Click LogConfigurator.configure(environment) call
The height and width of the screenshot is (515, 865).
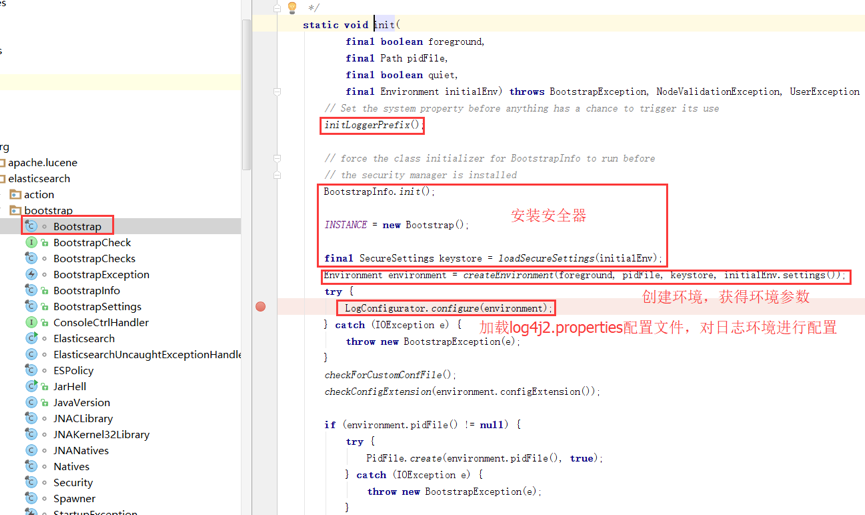(447, 308)
